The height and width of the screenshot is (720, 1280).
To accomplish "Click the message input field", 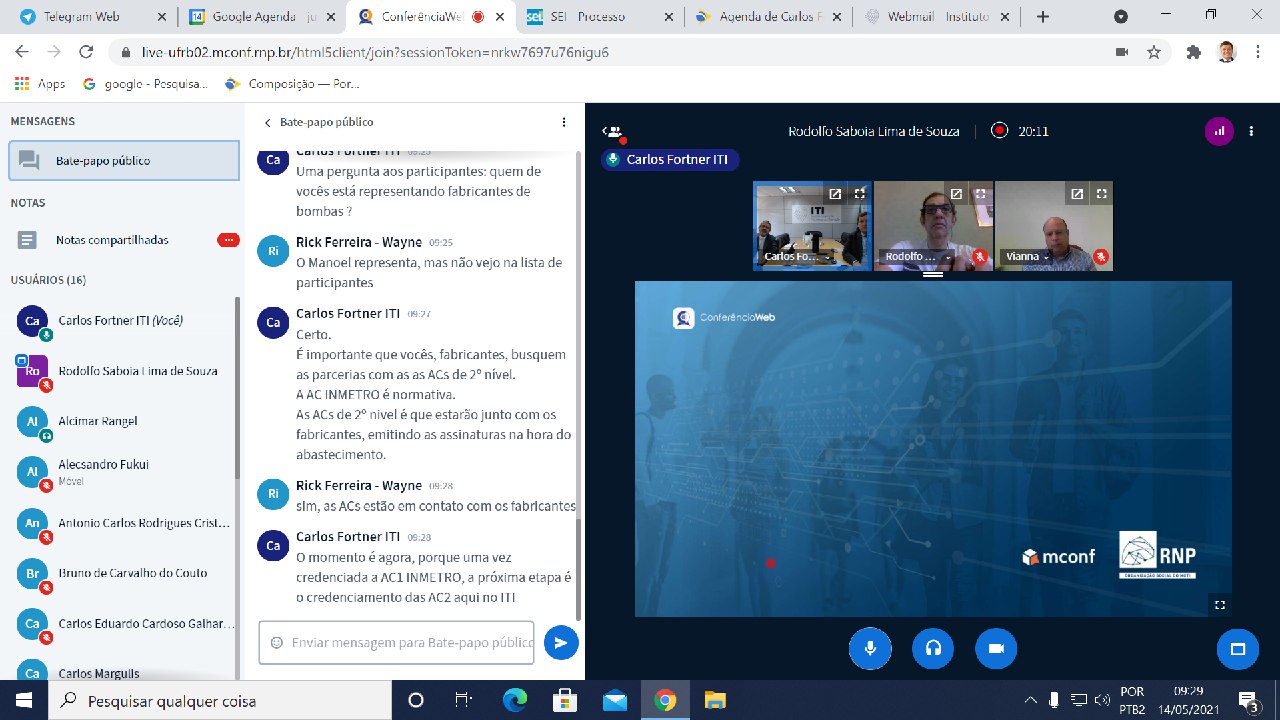I will [x=410, y=643].
